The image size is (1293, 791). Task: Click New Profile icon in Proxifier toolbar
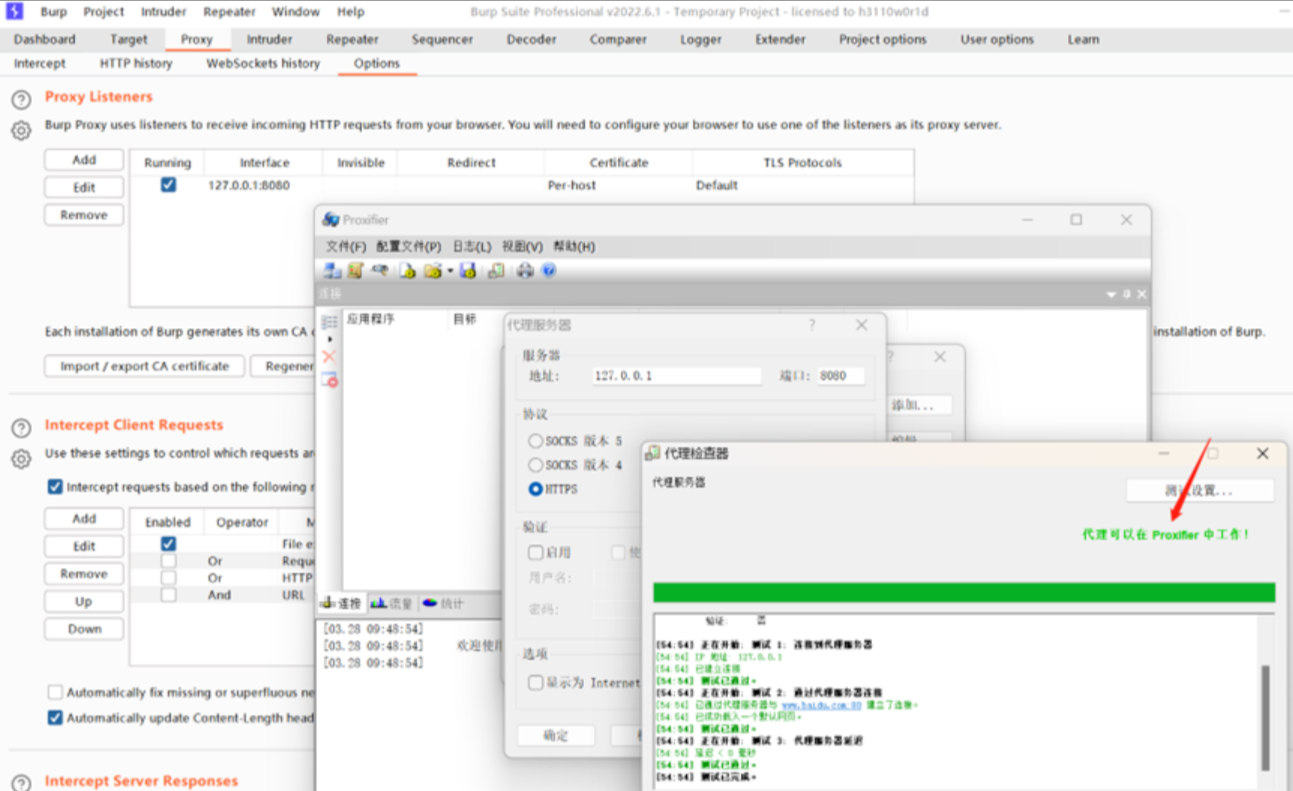pos(407,270)
